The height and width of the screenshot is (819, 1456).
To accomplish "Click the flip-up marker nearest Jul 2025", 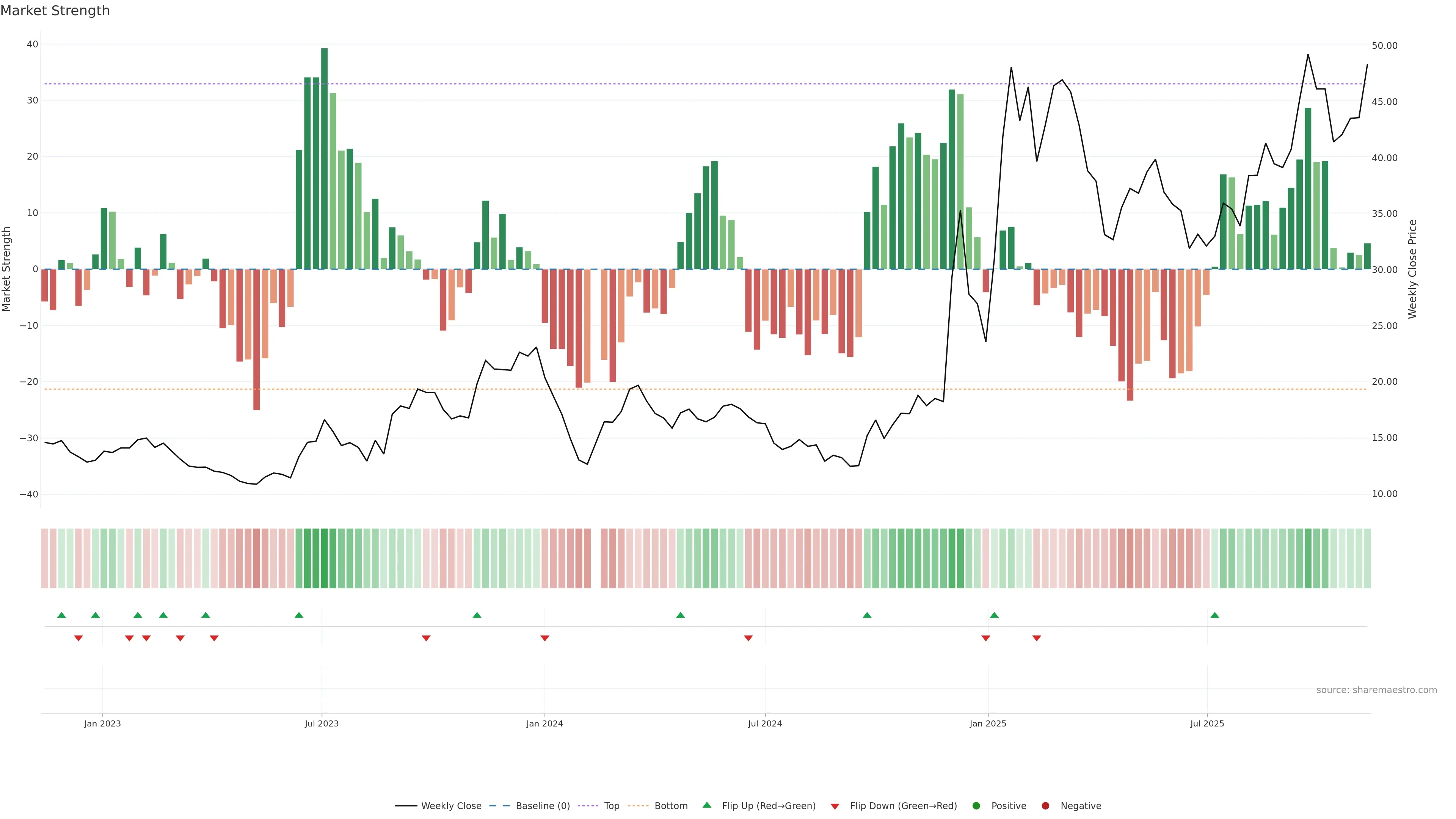I will coord(1214,615).
